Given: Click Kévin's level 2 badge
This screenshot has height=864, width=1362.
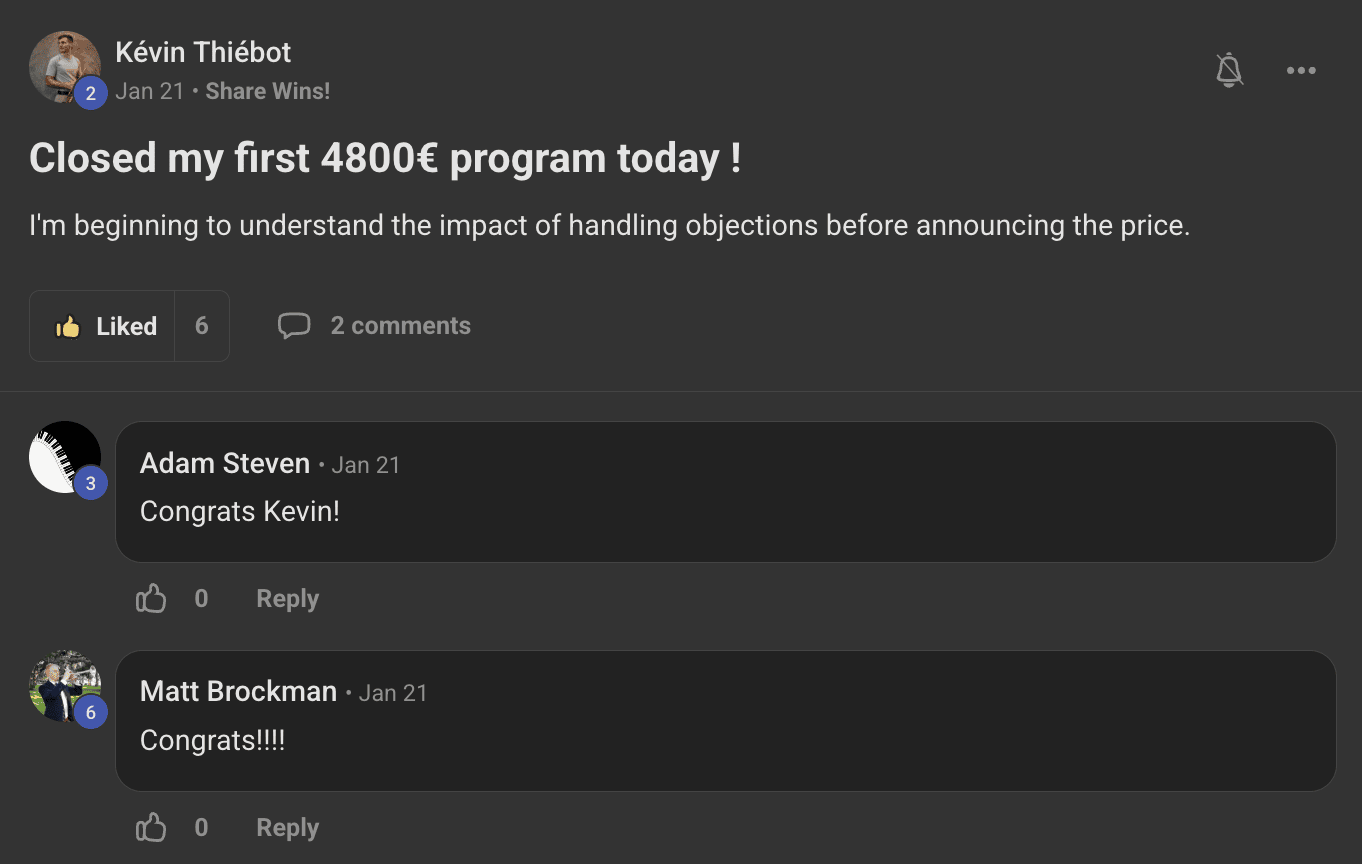Looking at the screenshot, I should 91,94.
